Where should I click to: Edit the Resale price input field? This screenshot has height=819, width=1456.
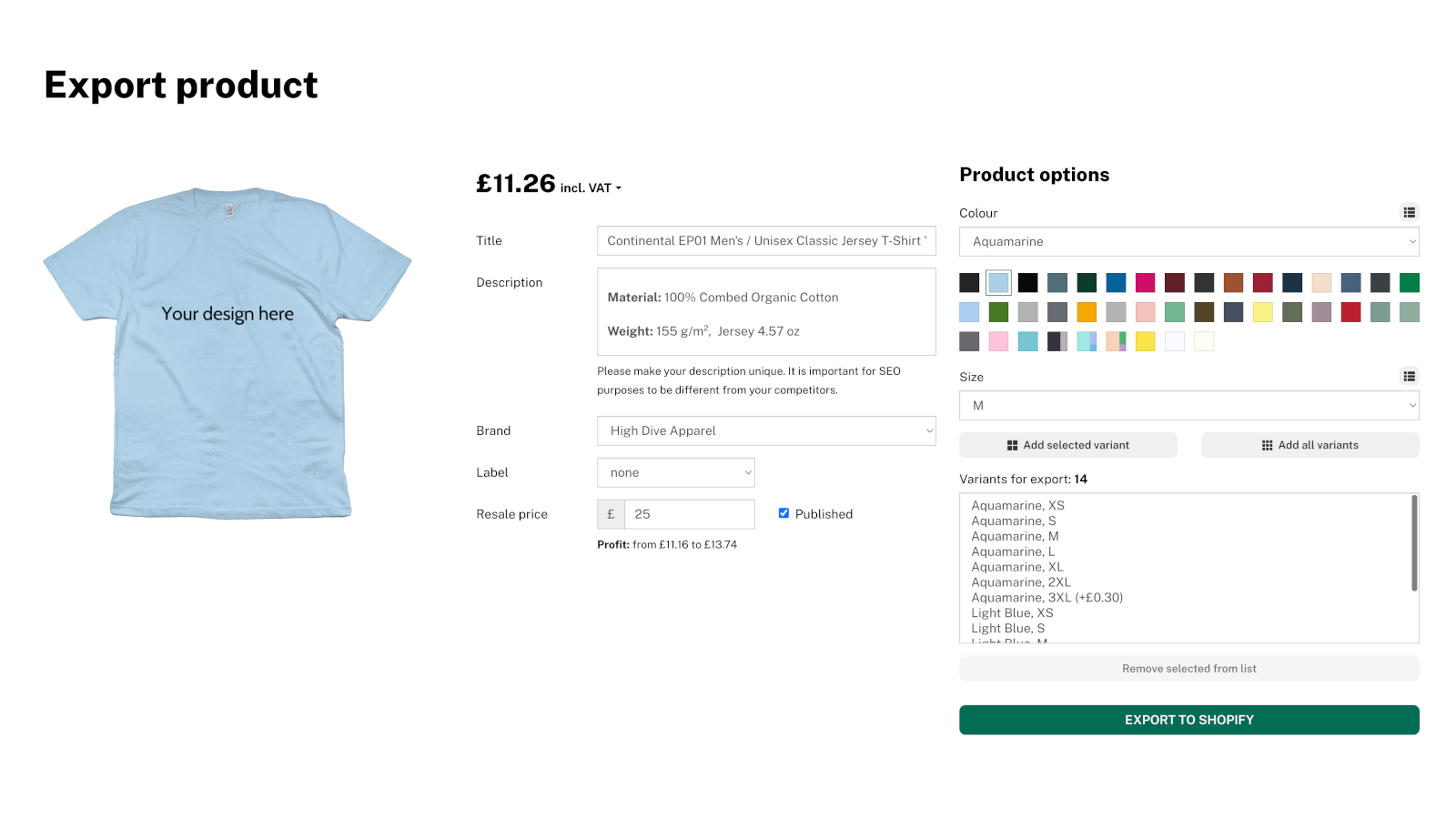point(689,513)
